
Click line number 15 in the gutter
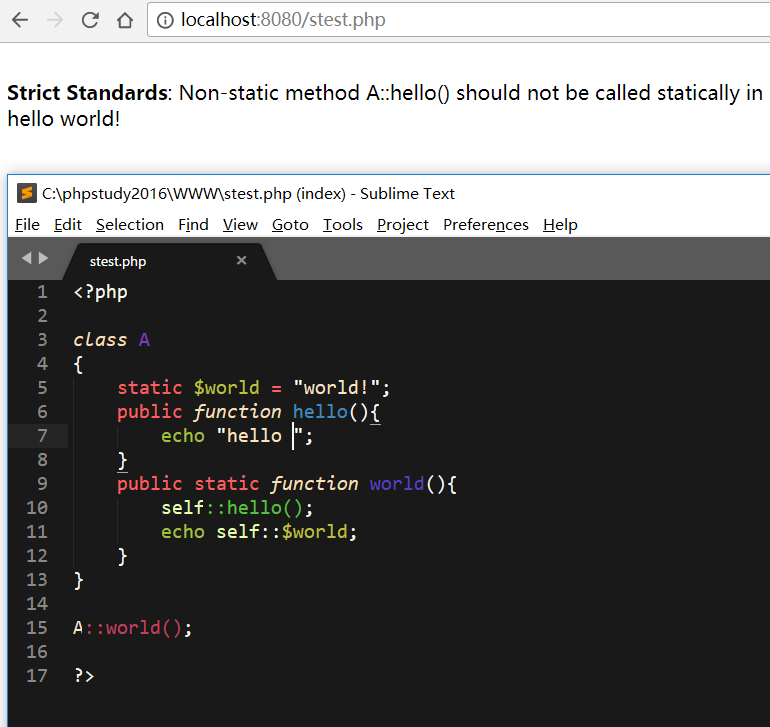(37, 628)
